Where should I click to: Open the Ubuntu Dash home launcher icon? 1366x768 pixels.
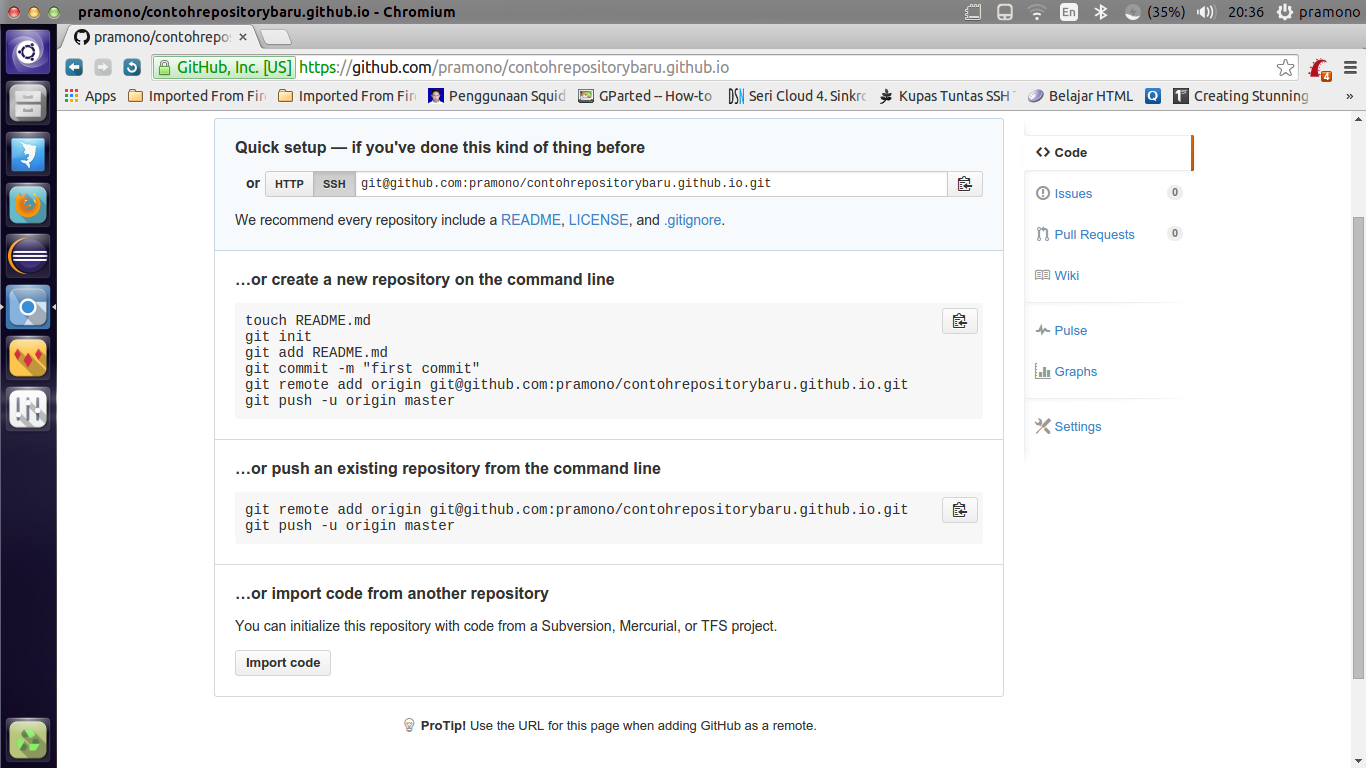[x=28, y=51]
